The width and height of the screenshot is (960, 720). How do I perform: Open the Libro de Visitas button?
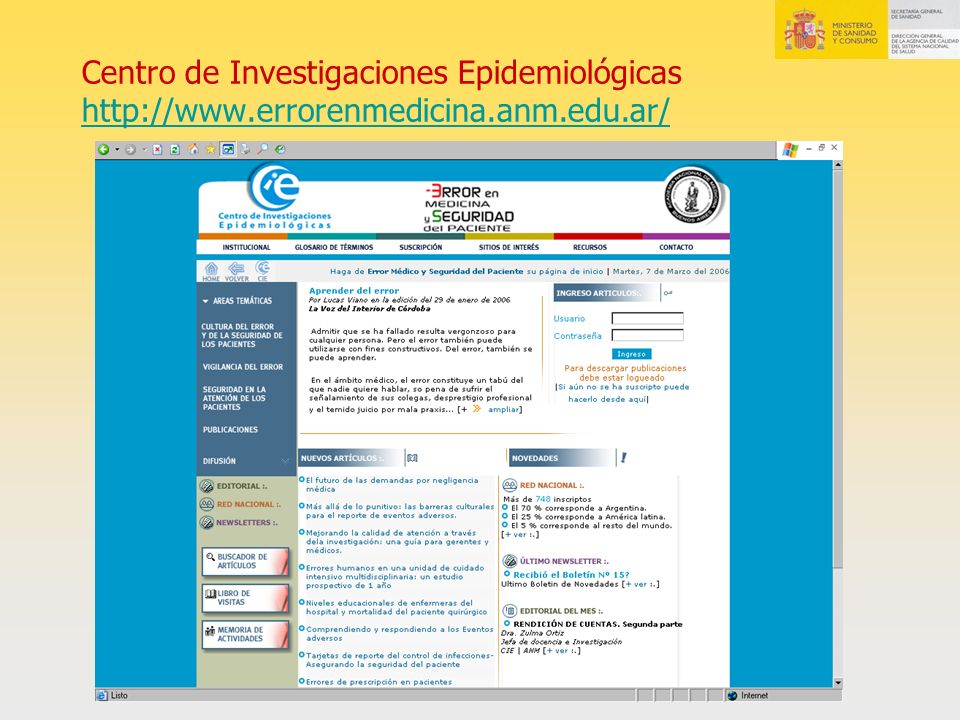pyautogui.click(x=246, y=598)
